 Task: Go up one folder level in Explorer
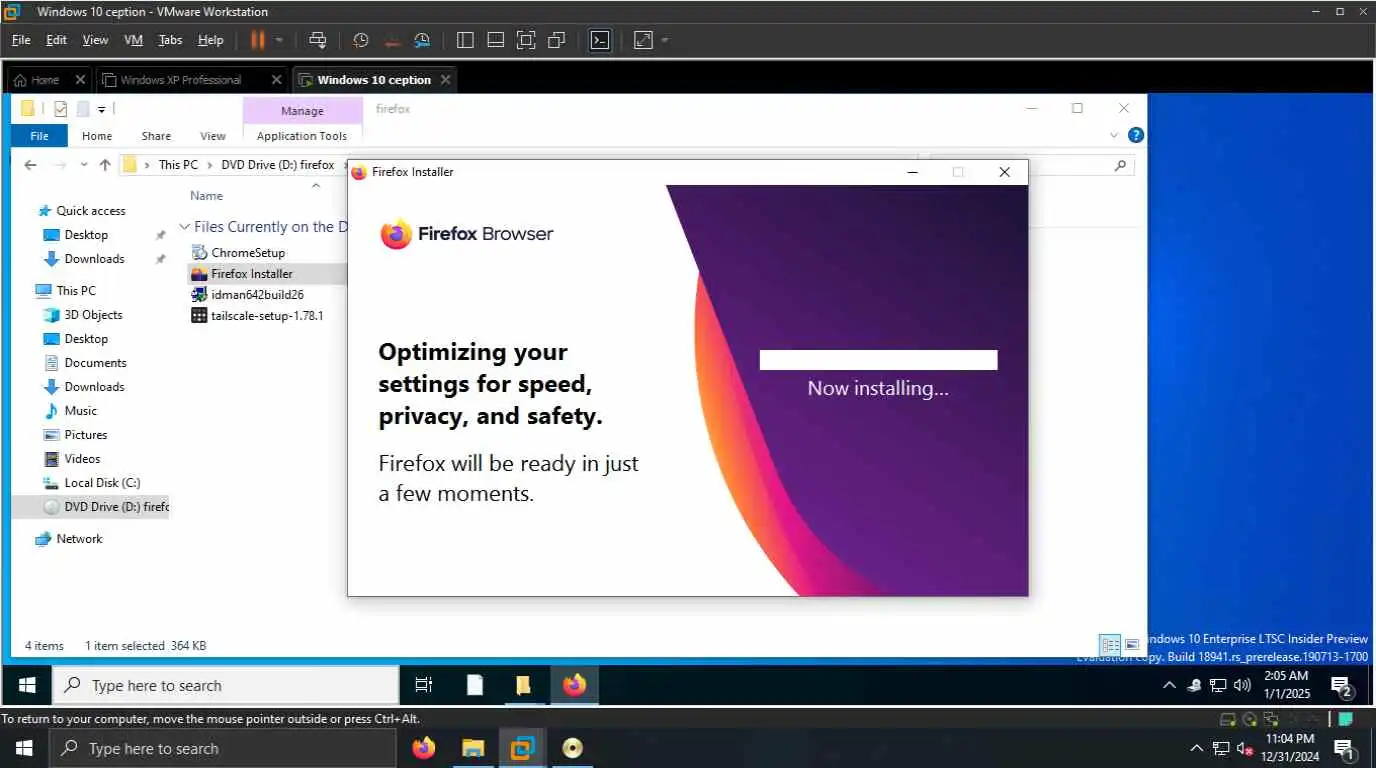[105, 165]
